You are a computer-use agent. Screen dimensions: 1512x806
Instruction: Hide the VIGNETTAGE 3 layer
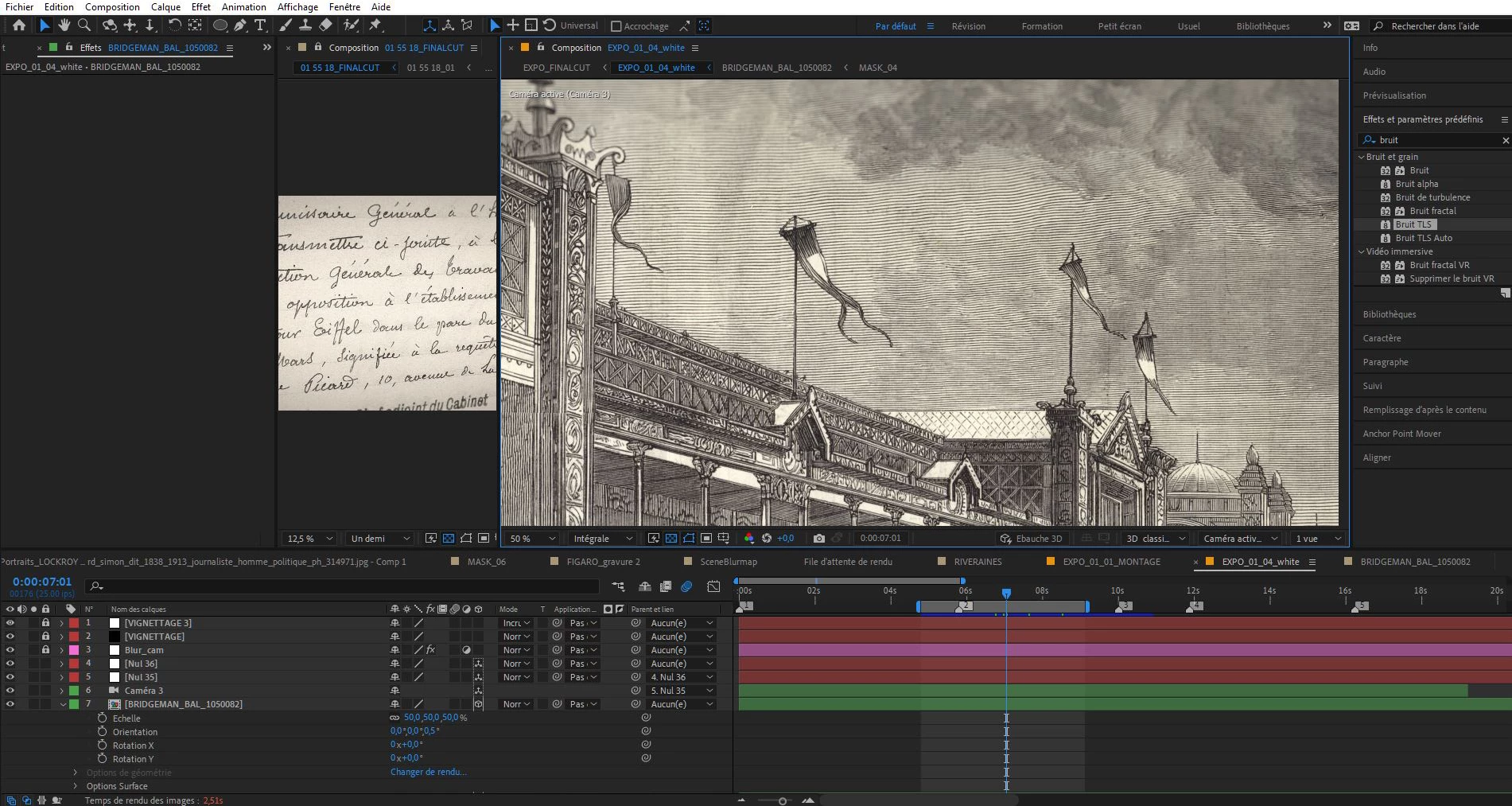click(10, 623)
